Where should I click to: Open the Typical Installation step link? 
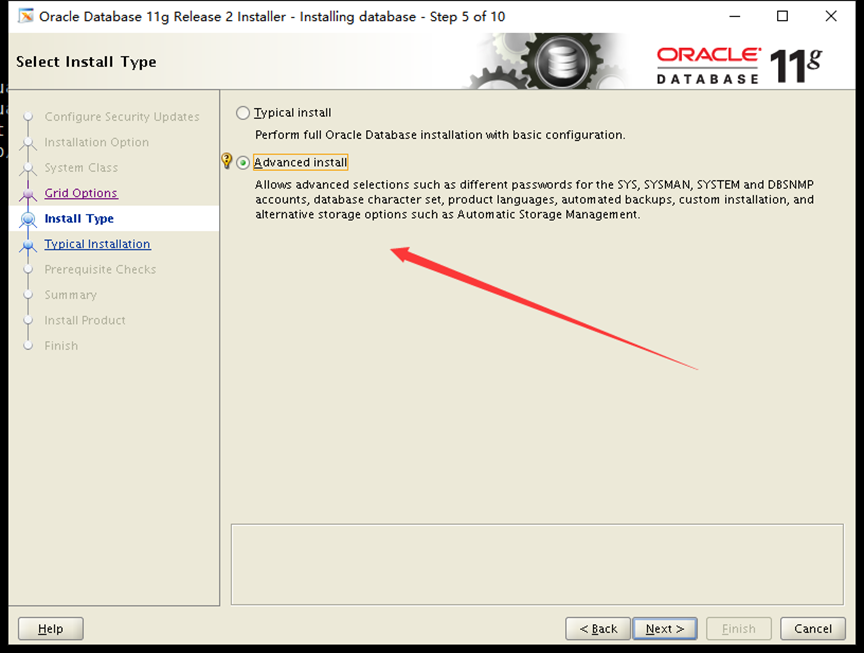point(97,244)
